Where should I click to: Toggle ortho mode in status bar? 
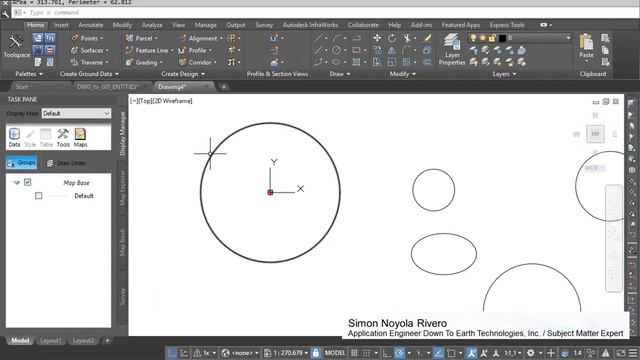[387, 353]
